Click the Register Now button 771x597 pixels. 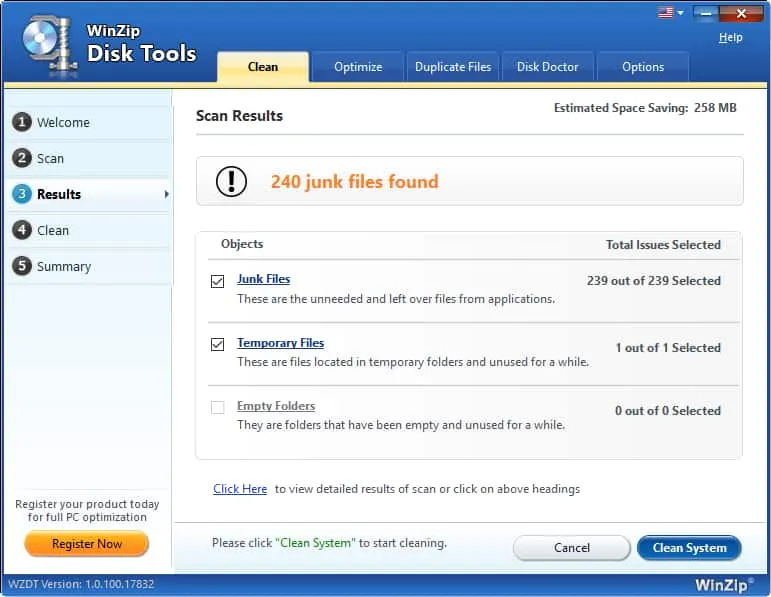[x=87, y=544]
